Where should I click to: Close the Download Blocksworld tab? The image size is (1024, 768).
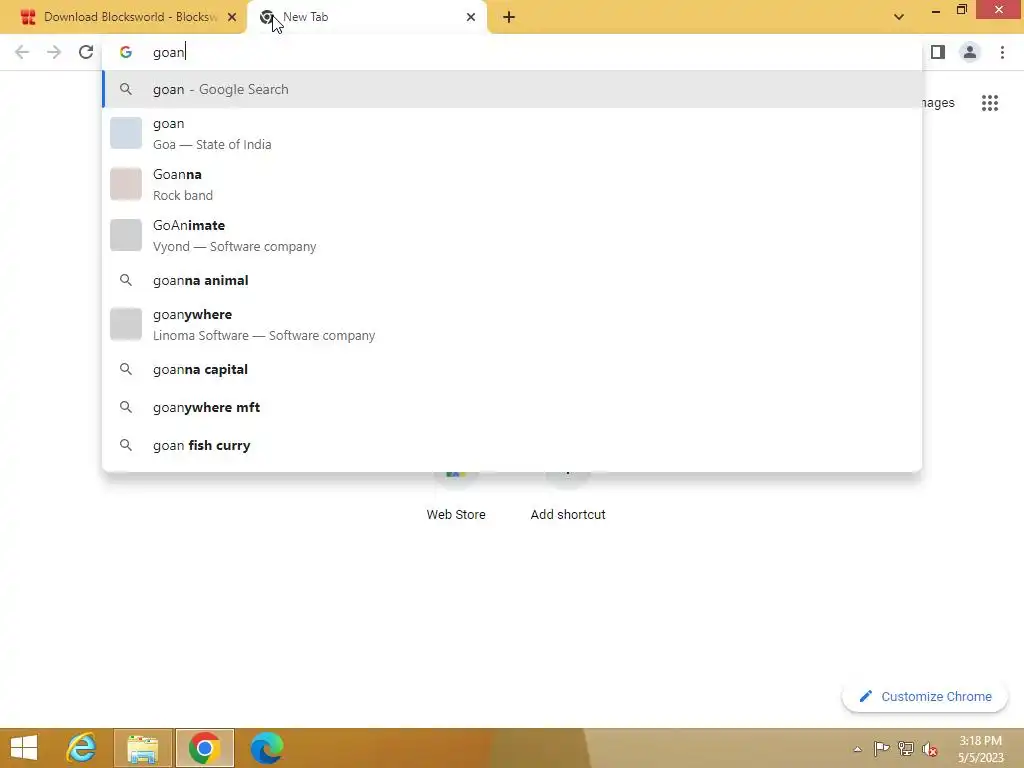232,17
